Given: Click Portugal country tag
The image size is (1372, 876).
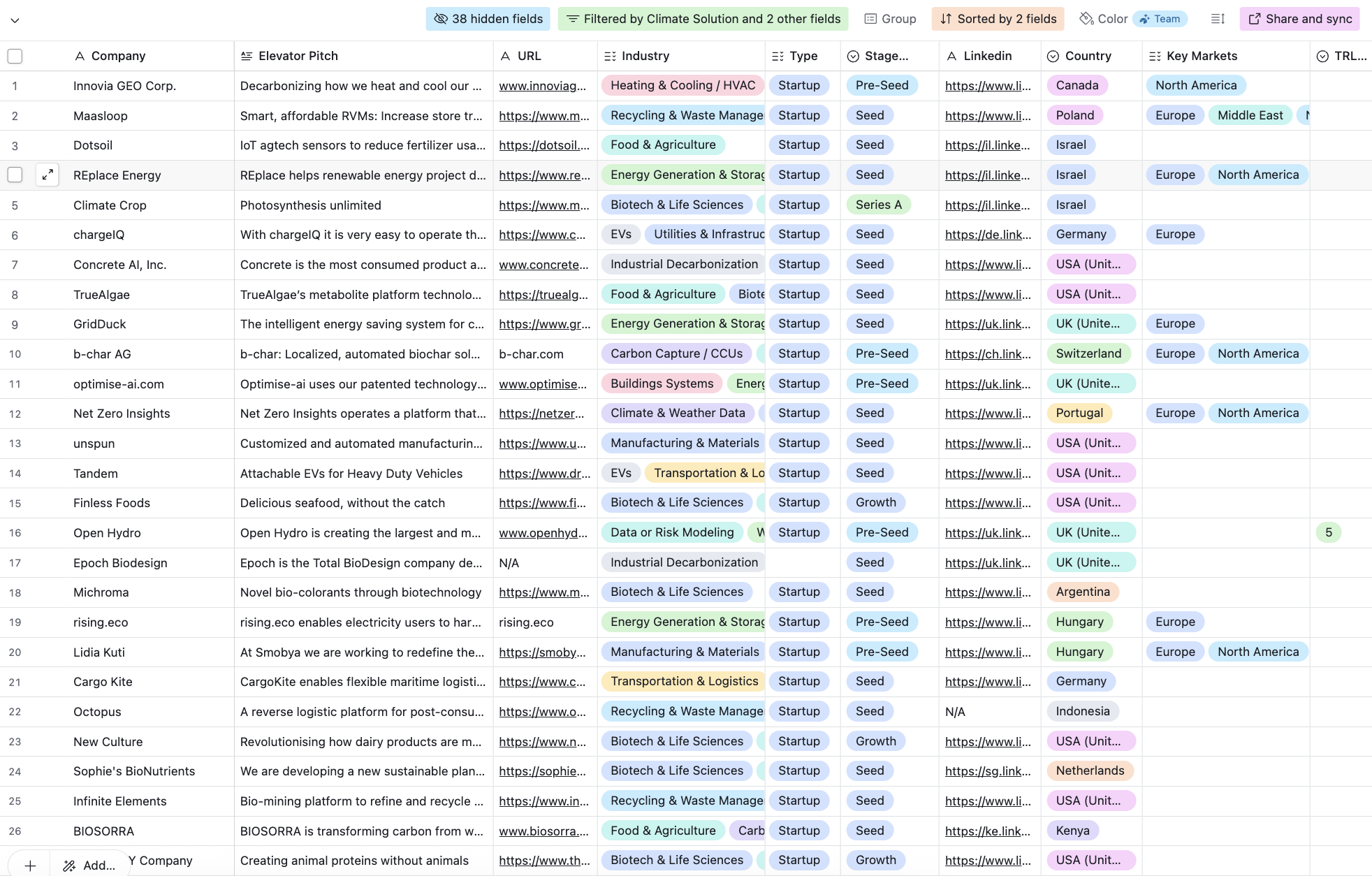Looking at the screenshot, I should [1079, 413].
